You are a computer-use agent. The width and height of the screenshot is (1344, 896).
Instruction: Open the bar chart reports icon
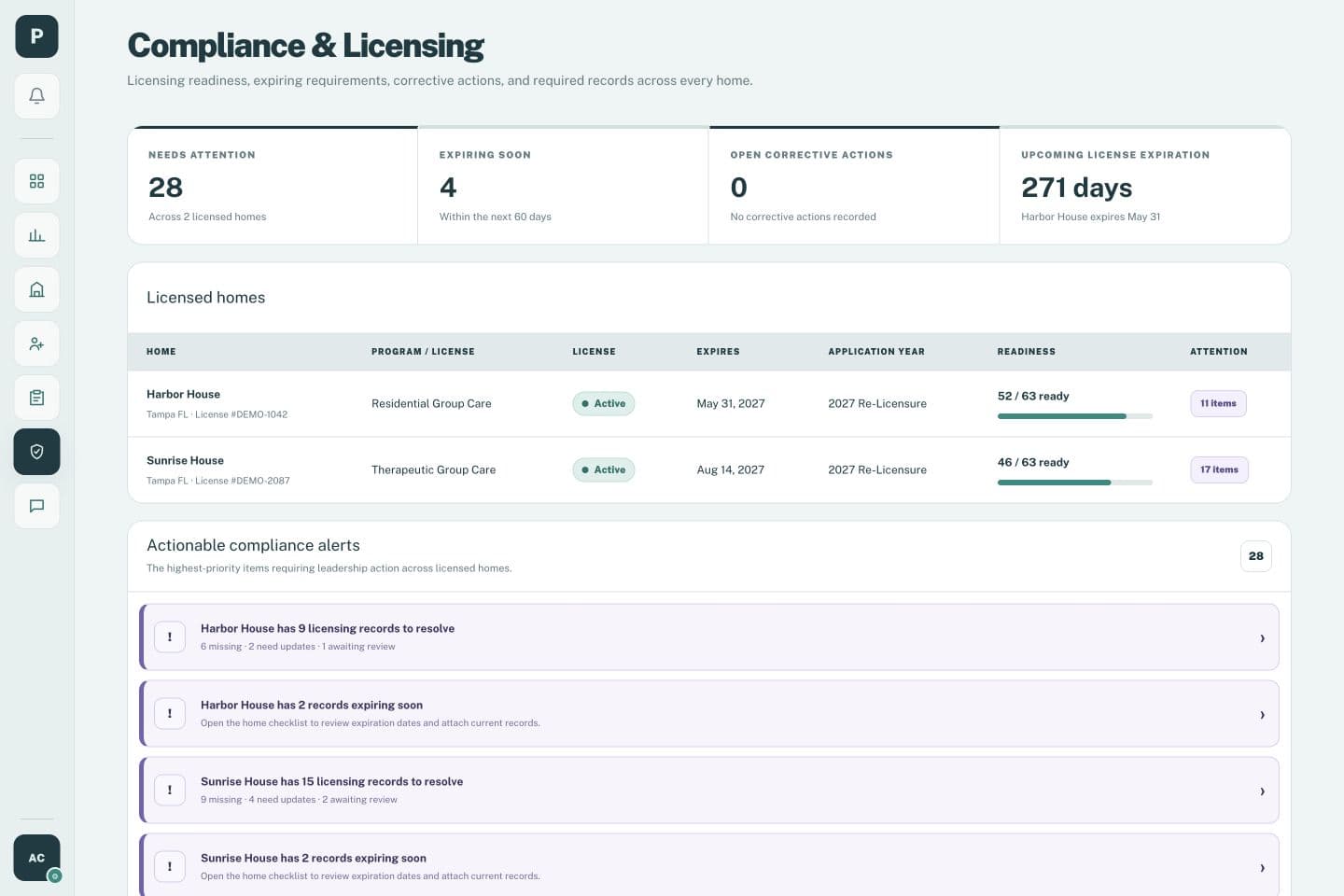click(x=36, y=235)
